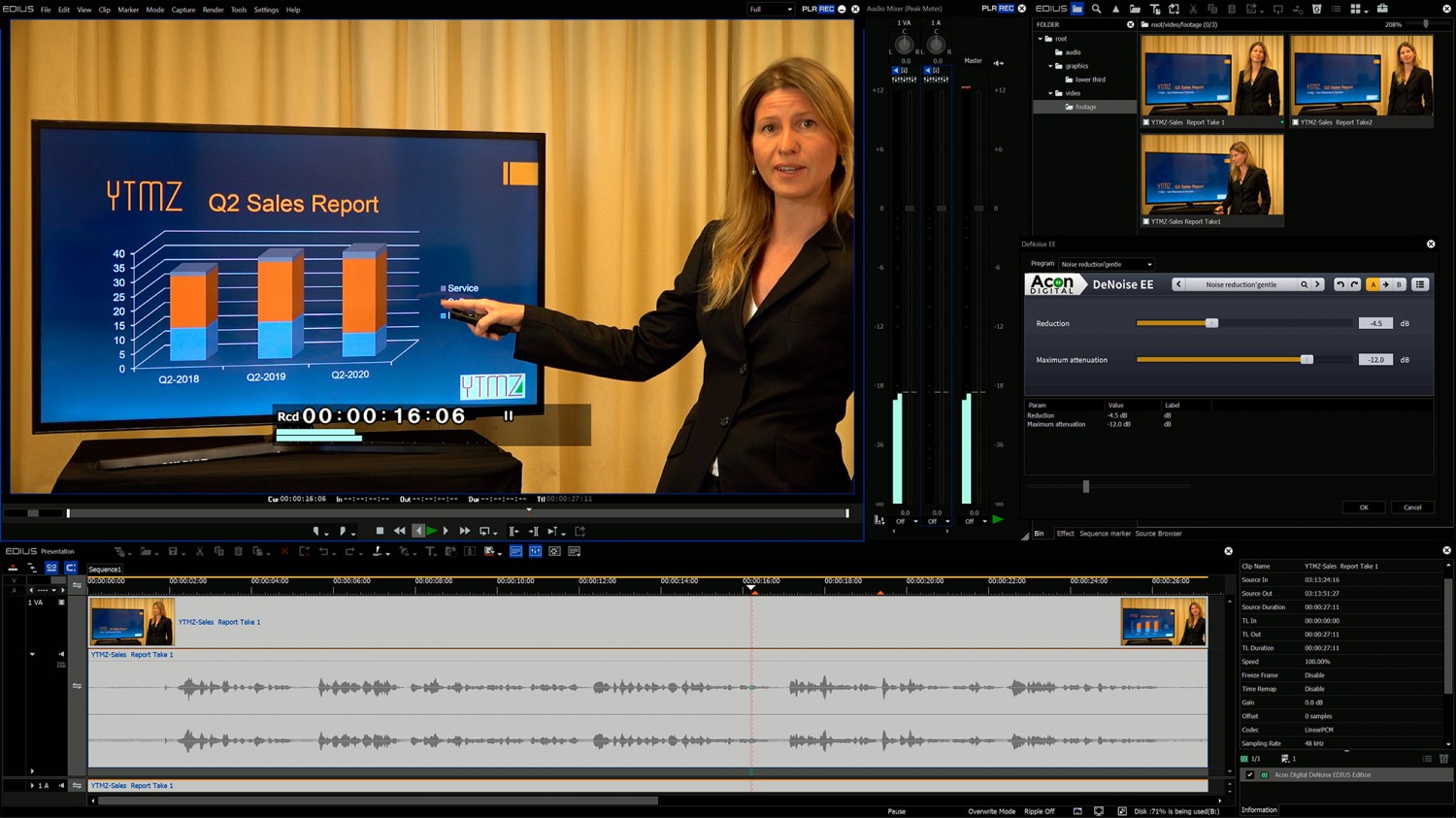Image resolution: width=1456 pixels, height=818 pixels.
Task: Switch to the Effect tab
Action: [x=1065, y=533]
